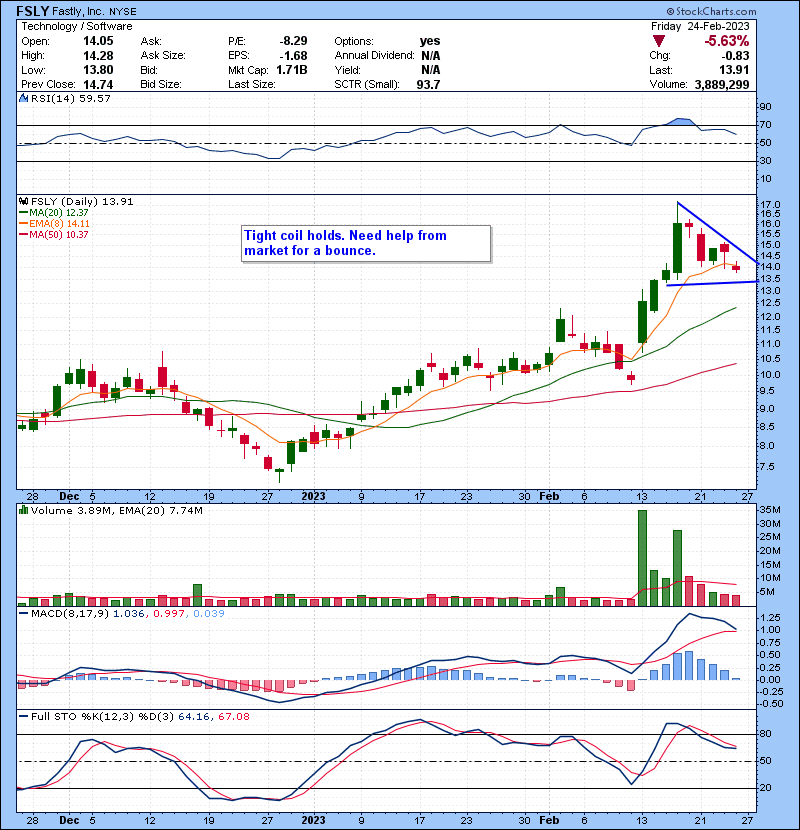The width and height of the screenshot is (800, 830).
Task: Select the Prev Close value 14.74
Action: (98, 84)
